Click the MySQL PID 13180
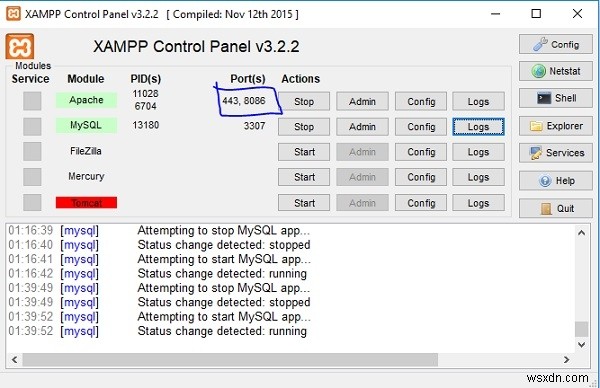The image size is (600, 388). pyautogui.click(x=145, y=125)
